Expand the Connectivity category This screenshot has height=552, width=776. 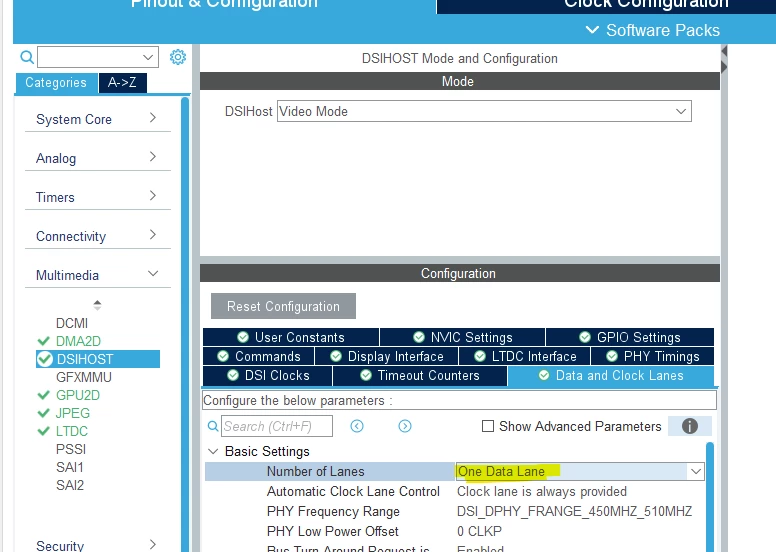point(97,236)
